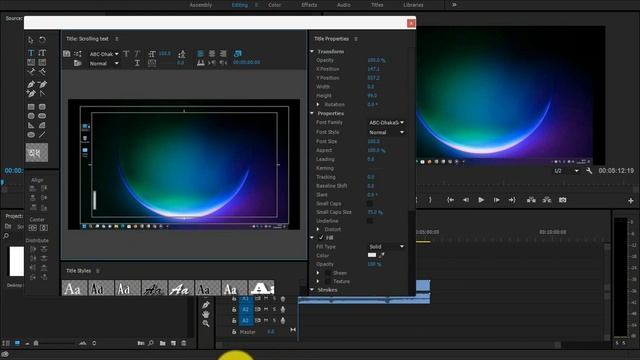The image size is (640, 360).
Task: Open the Program Monitor button editor plus
Action: [631, 201]
